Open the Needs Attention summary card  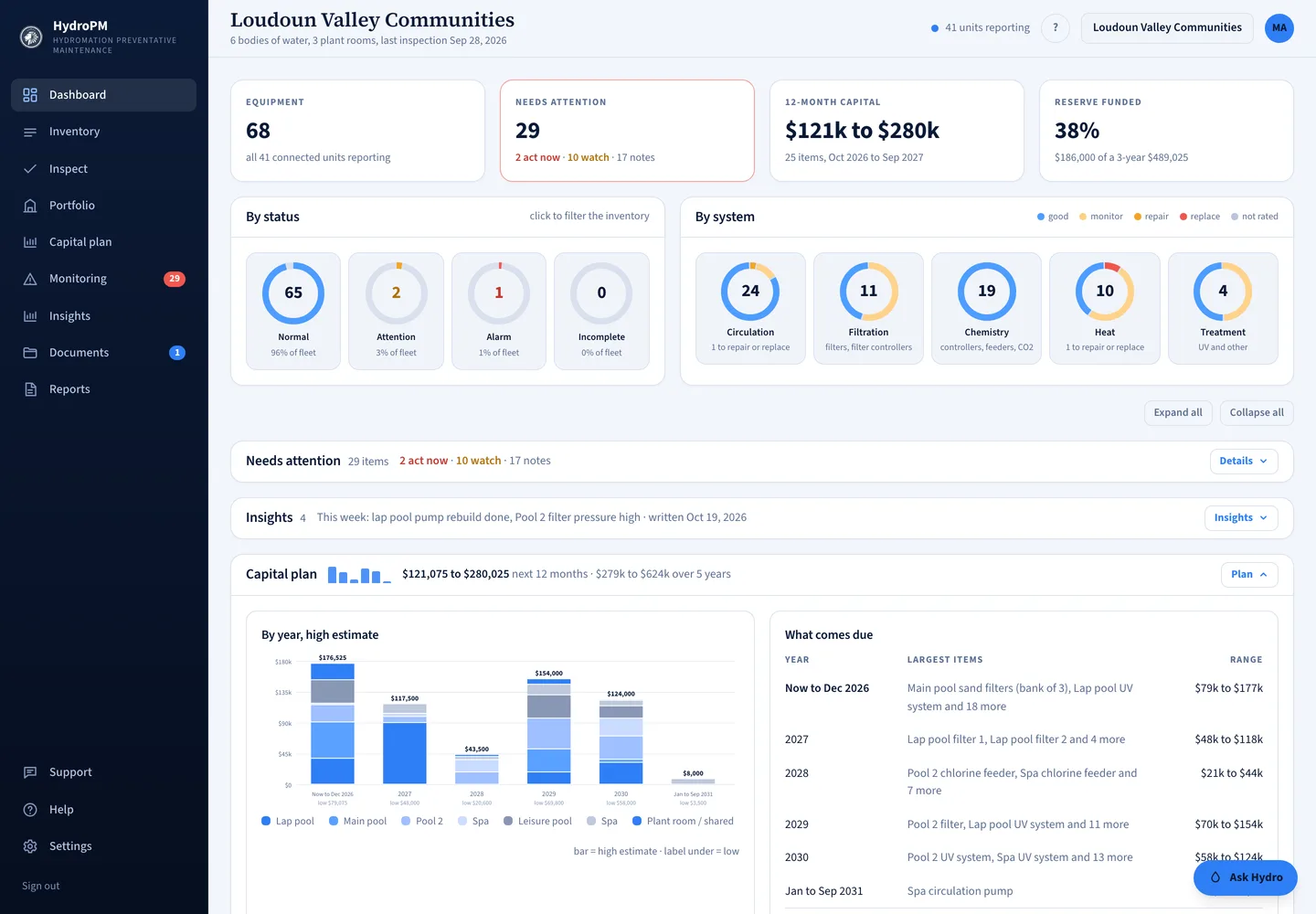coord(627,131)
